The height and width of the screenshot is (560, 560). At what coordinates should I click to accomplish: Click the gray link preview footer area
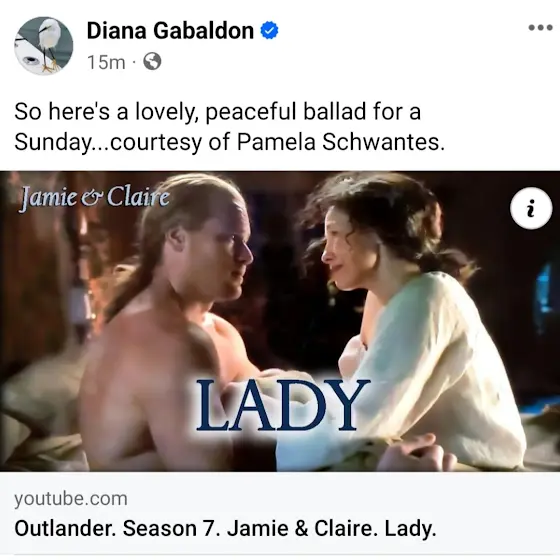[x=280, y=514]
